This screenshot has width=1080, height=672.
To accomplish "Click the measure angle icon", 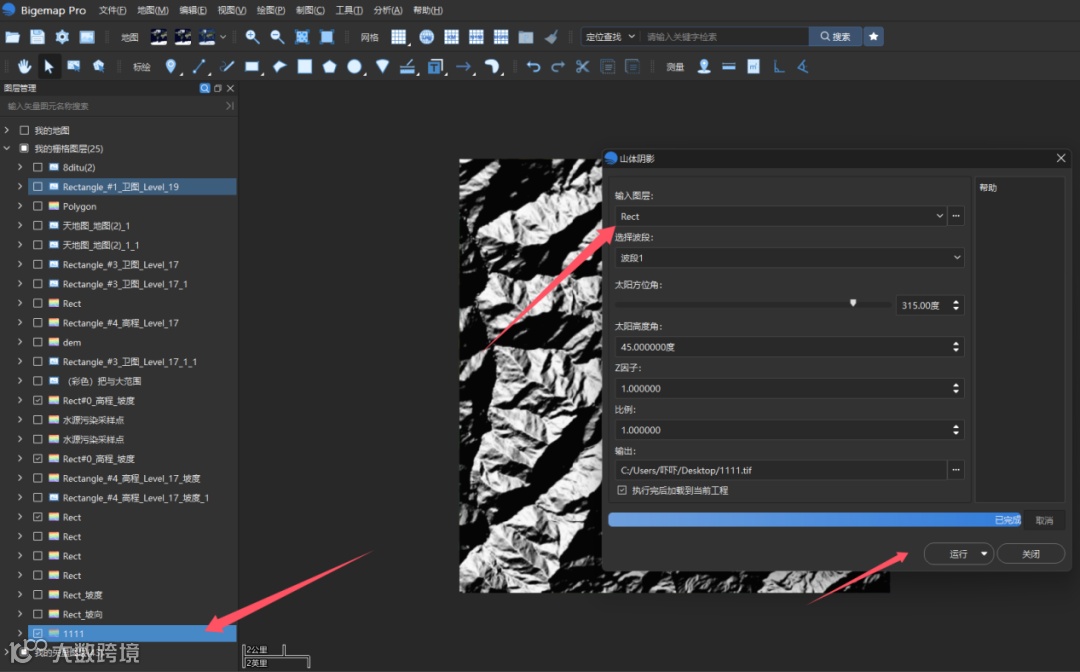I will tap(803, 67).
